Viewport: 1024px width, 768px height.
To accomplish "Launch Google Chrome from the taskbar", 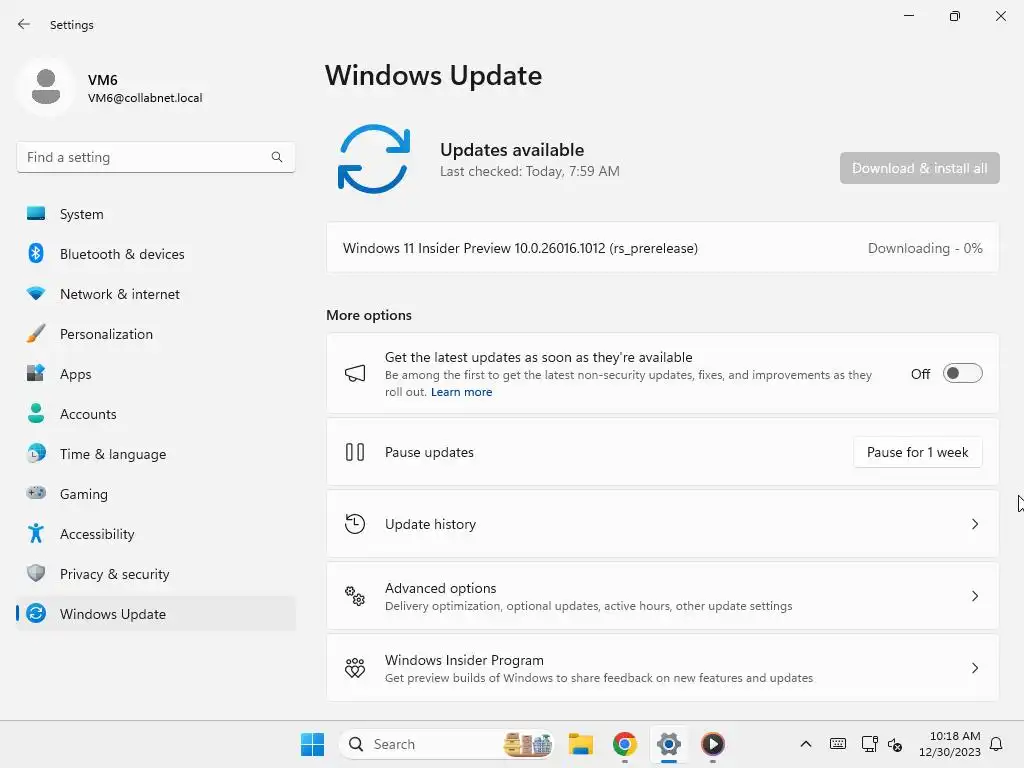I will coord(625,744).
